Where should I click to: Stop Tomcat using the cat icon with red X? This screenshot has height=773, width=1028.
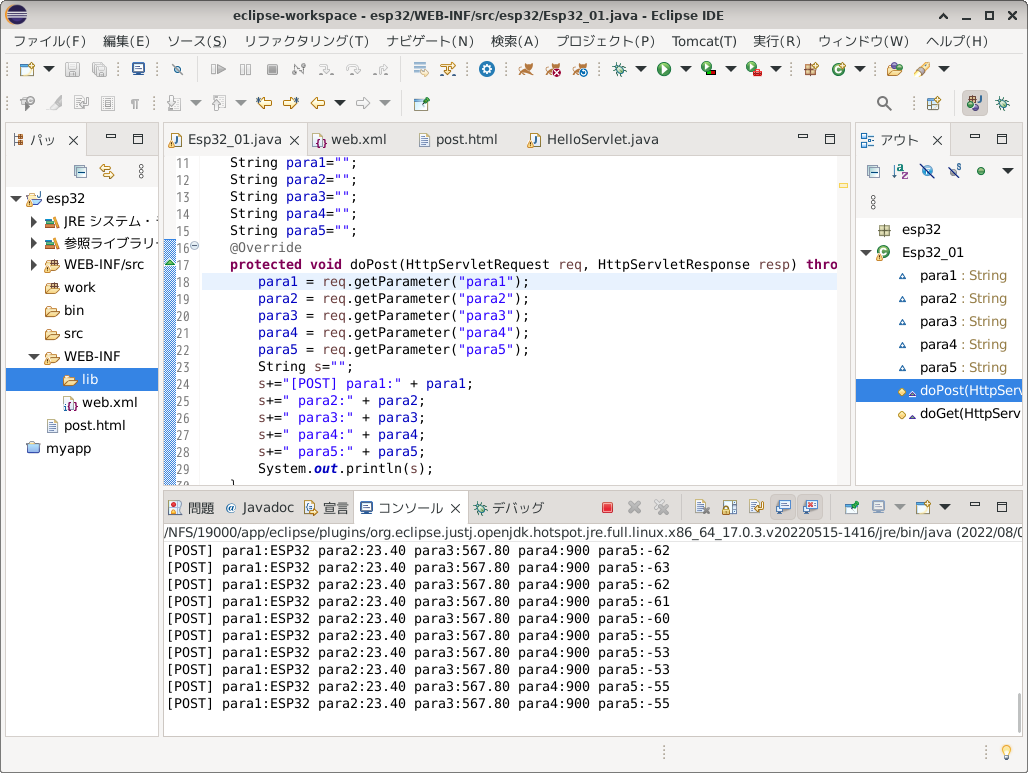click(553, 69)
